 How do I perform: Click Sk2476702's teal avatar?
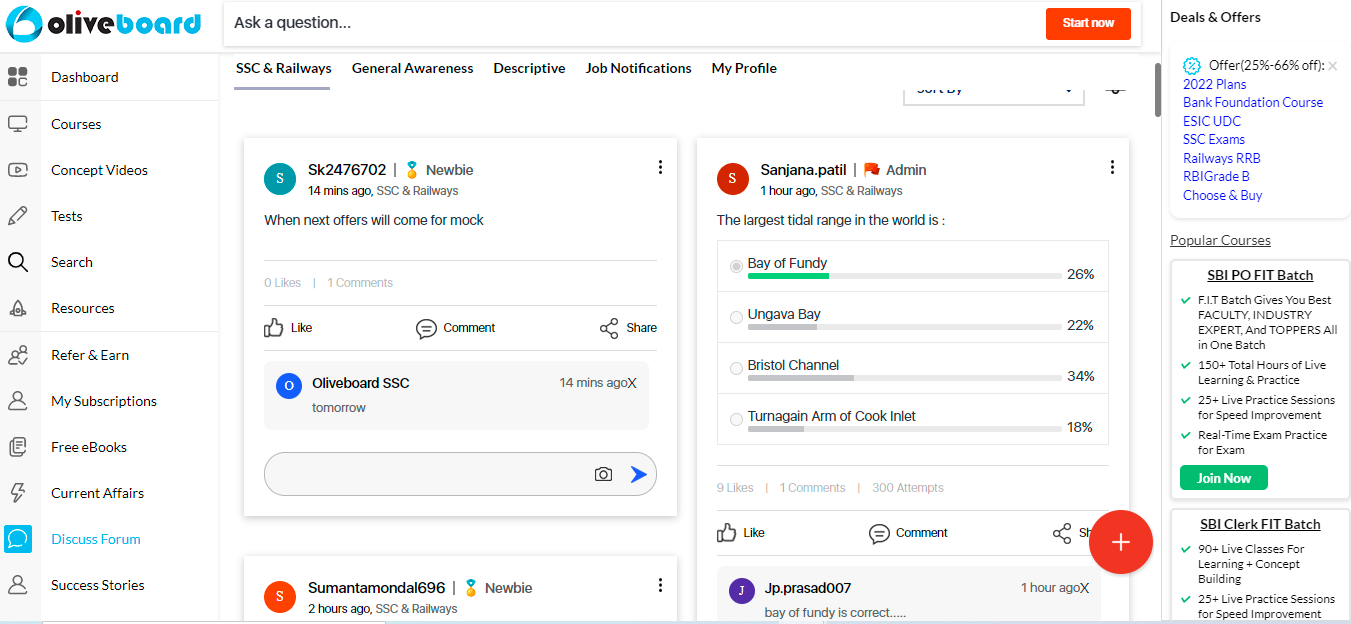coord(280,179)
